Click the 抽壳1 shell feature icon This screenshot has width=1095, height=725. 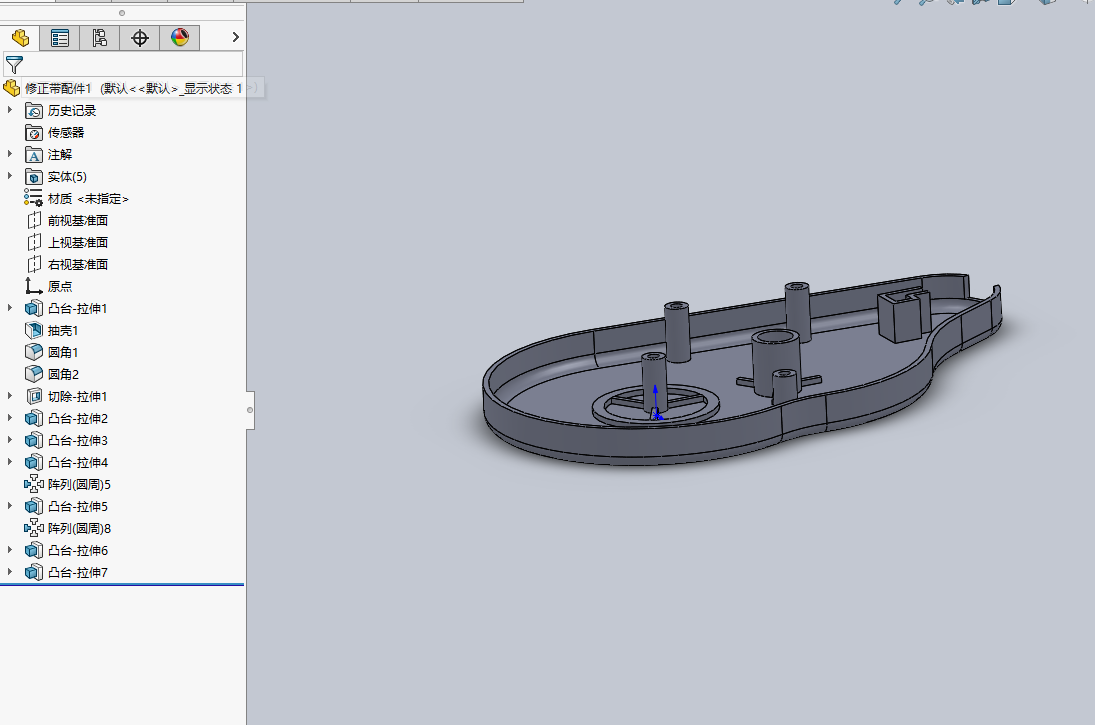(x=34, y=330)
